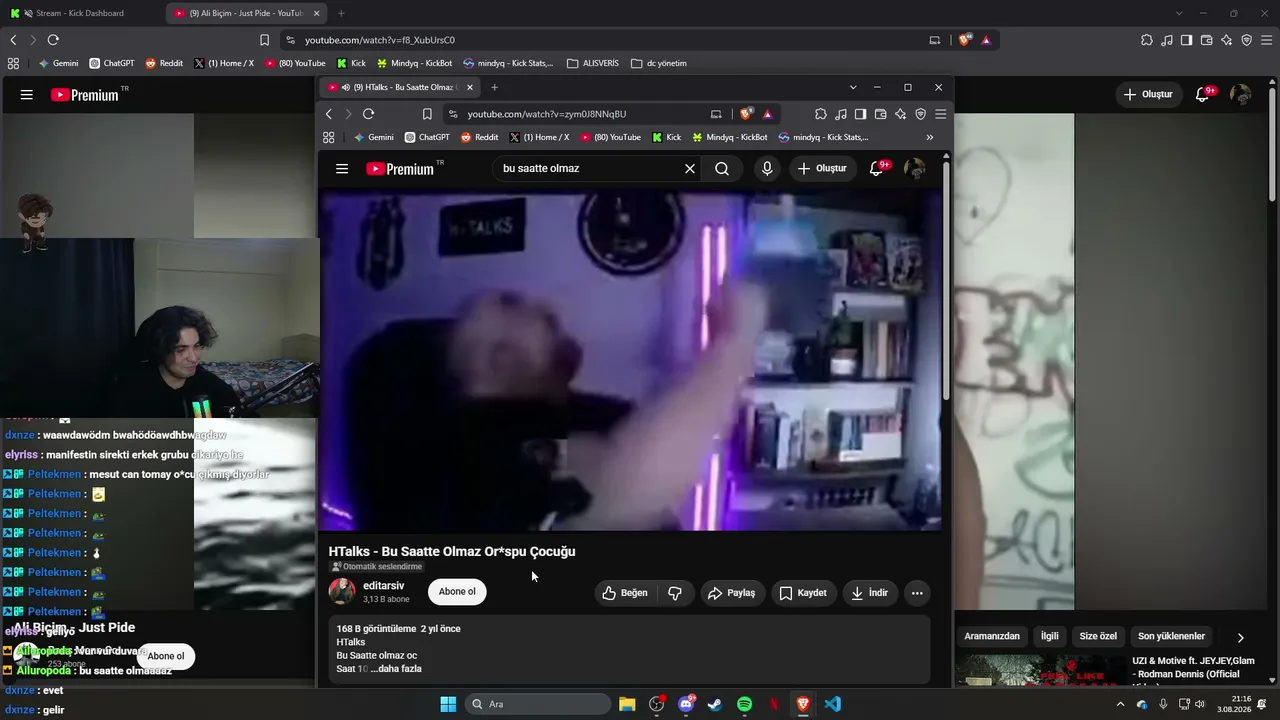
Task: Show more filter chips with the right arrow
Action: pos(1241,637)
